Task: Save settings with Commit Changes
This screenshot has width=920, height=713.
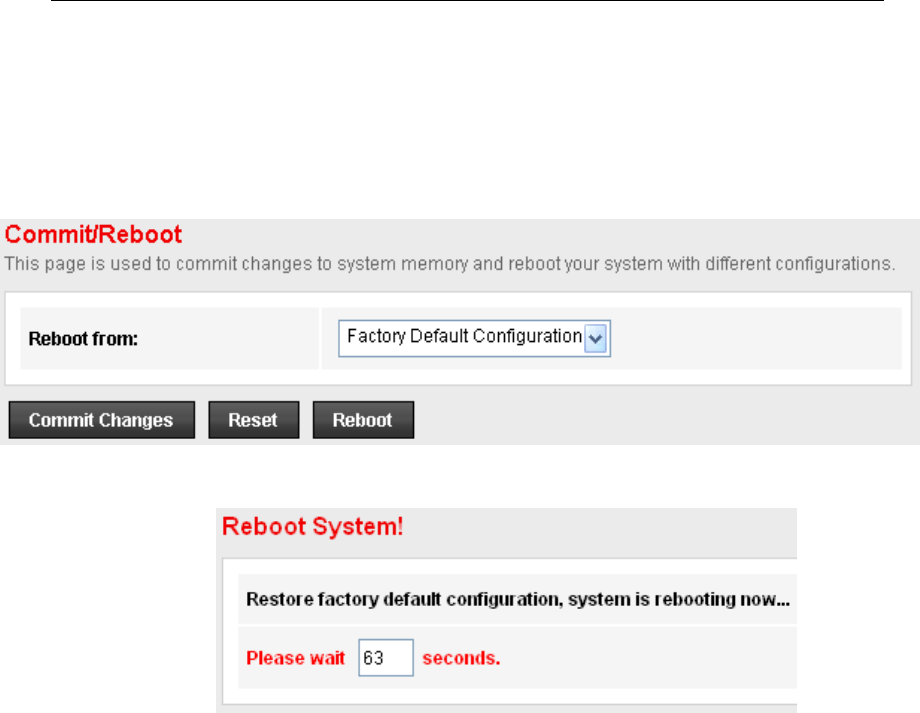Action: pos(100,420)
